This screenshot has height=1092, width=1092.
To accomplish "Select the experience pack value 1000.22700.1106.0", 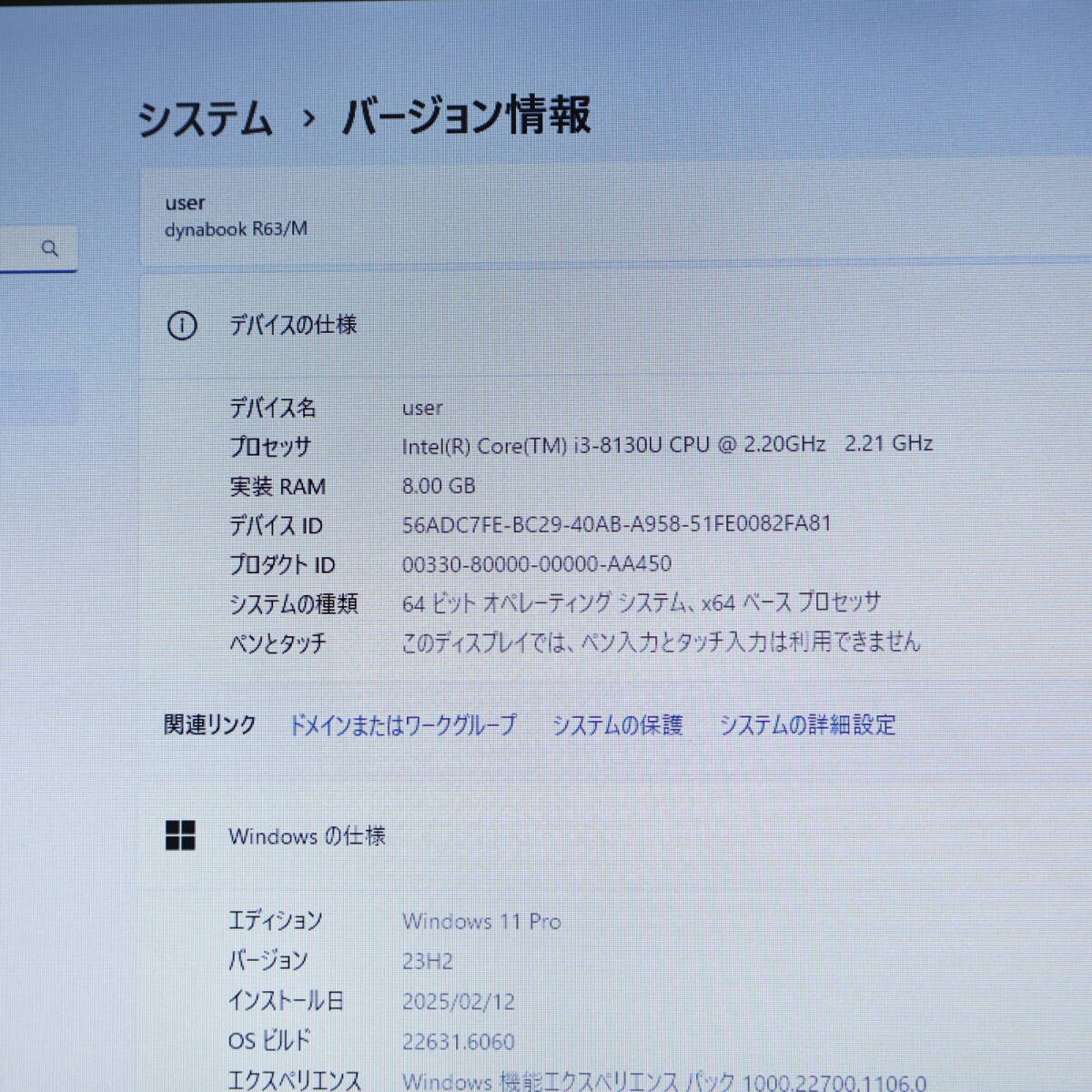I will pyautogui.click(x=664, y=1081).
